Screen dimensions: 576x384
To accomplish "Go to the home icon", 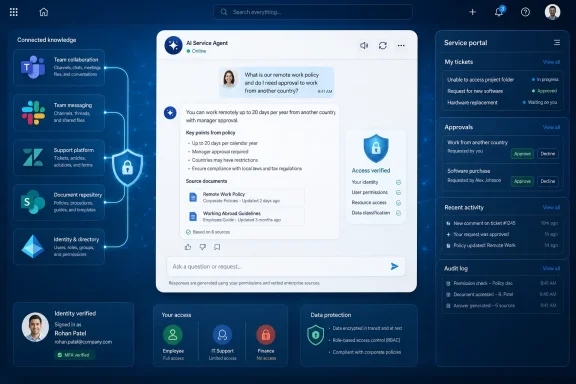I will pyautogui.click(x=44, y=12).
